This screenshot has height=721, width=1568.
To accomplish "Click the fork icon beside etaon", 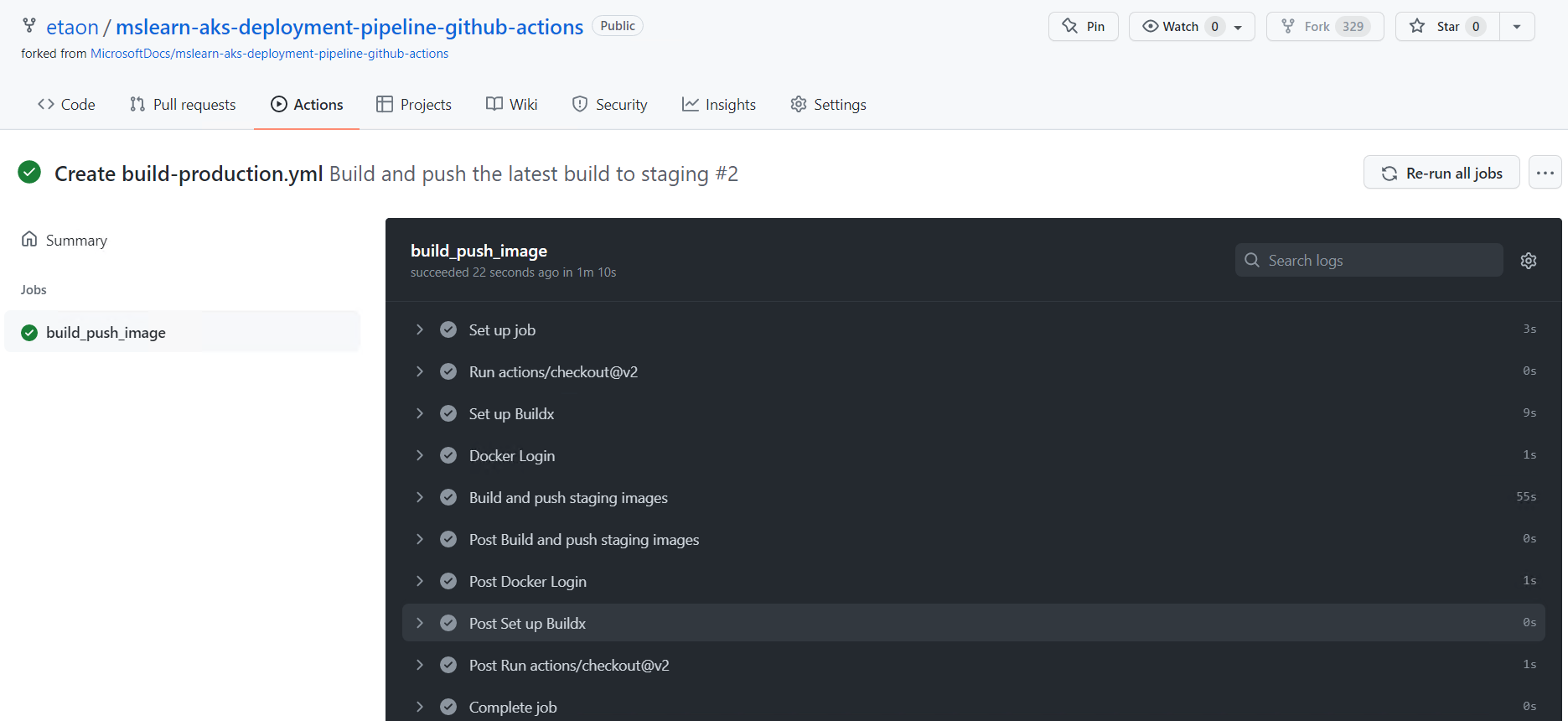I will tap(29, 25).
